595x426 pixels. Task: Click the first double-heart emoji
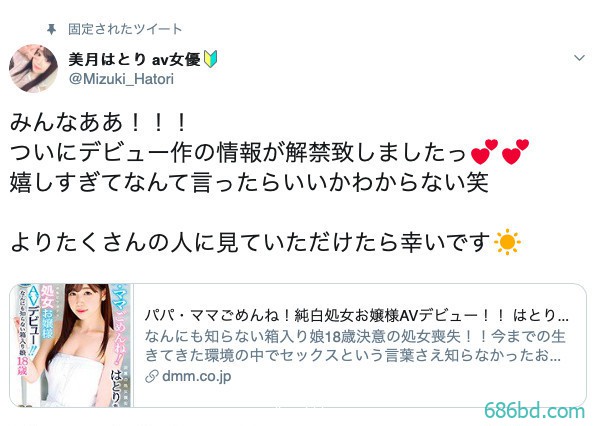click(x=484, y=152)
